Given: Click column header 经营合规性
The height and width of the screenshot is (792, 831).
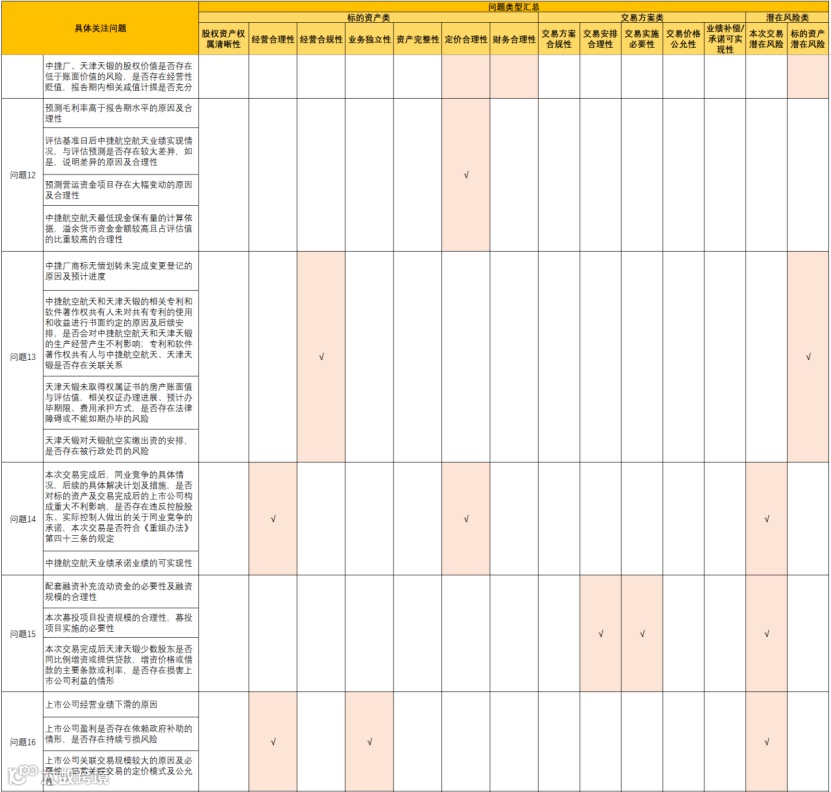Looking at the screenshot, I should tap(321, 39).
